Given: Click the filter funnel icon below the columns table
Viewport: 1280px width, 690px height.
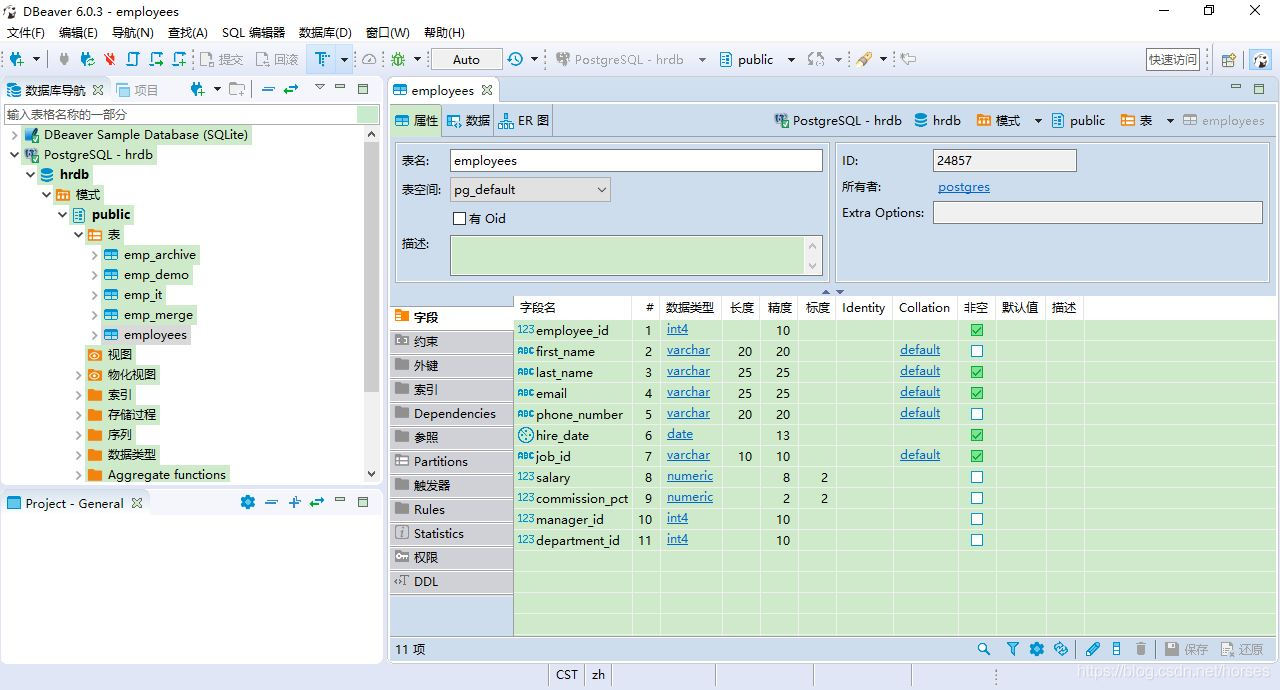Looking at the screenshot, I should 1012,649.
